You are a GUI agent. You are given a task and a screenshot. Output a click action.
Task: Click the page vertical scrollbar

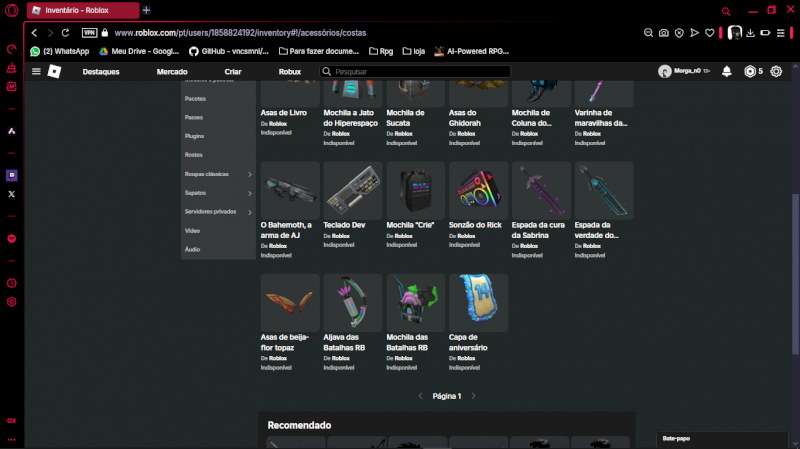(x=795, y=274)
